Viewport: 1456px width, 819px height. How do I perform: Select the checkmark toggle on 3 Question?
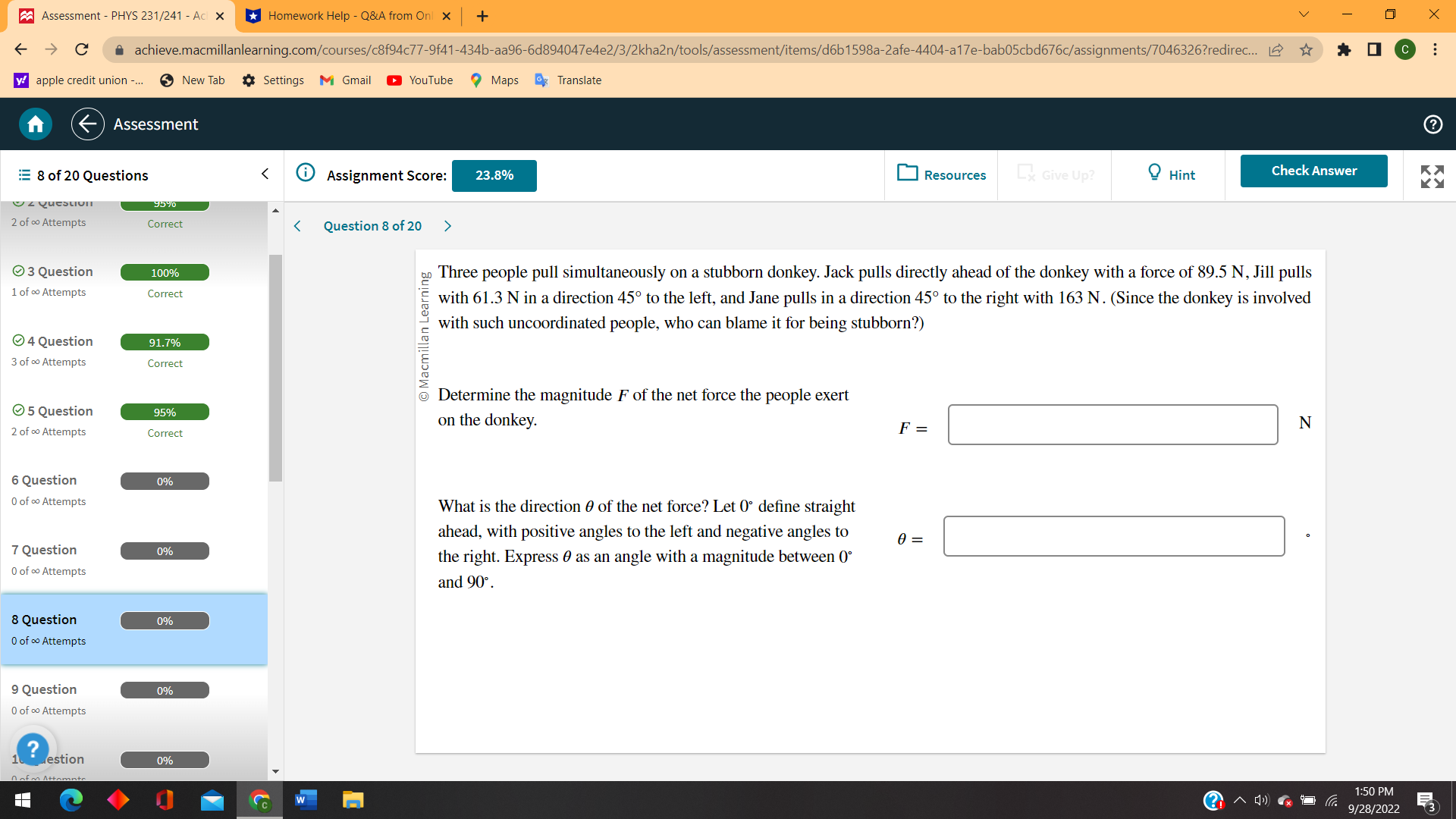click(x=18, y=271)
